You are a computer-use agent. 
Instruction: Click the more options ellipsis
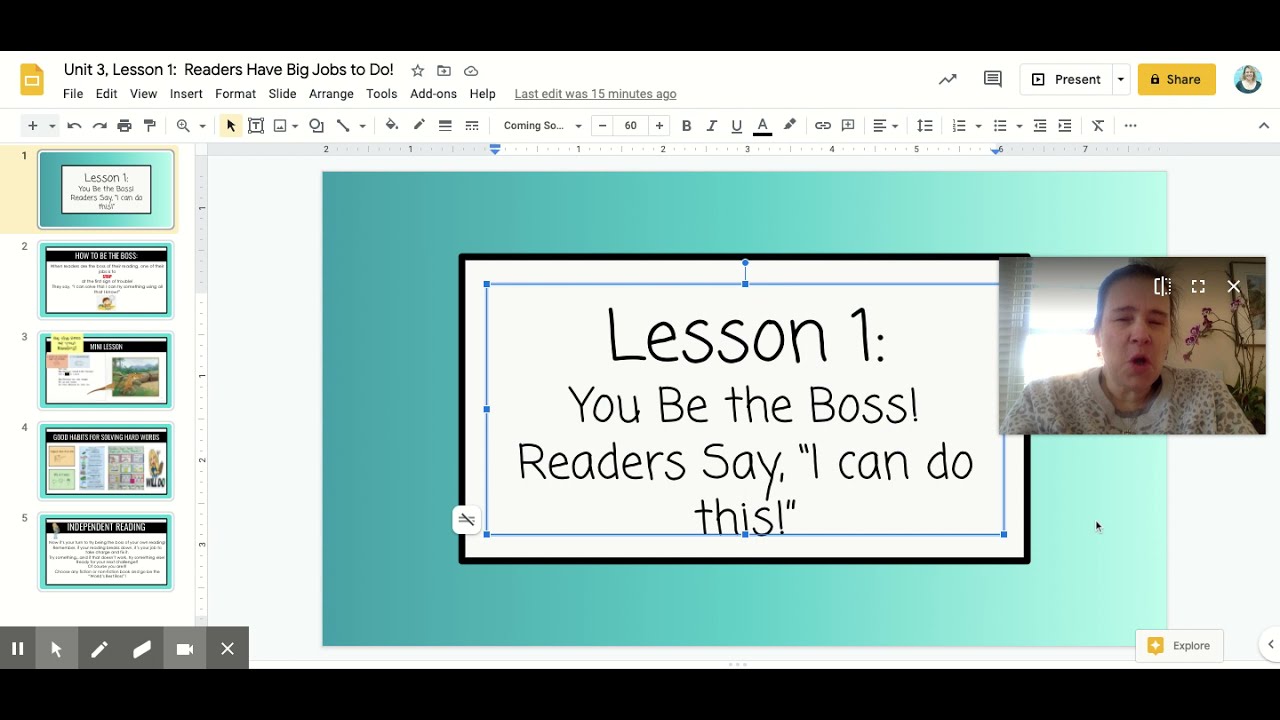[1131, 126]
